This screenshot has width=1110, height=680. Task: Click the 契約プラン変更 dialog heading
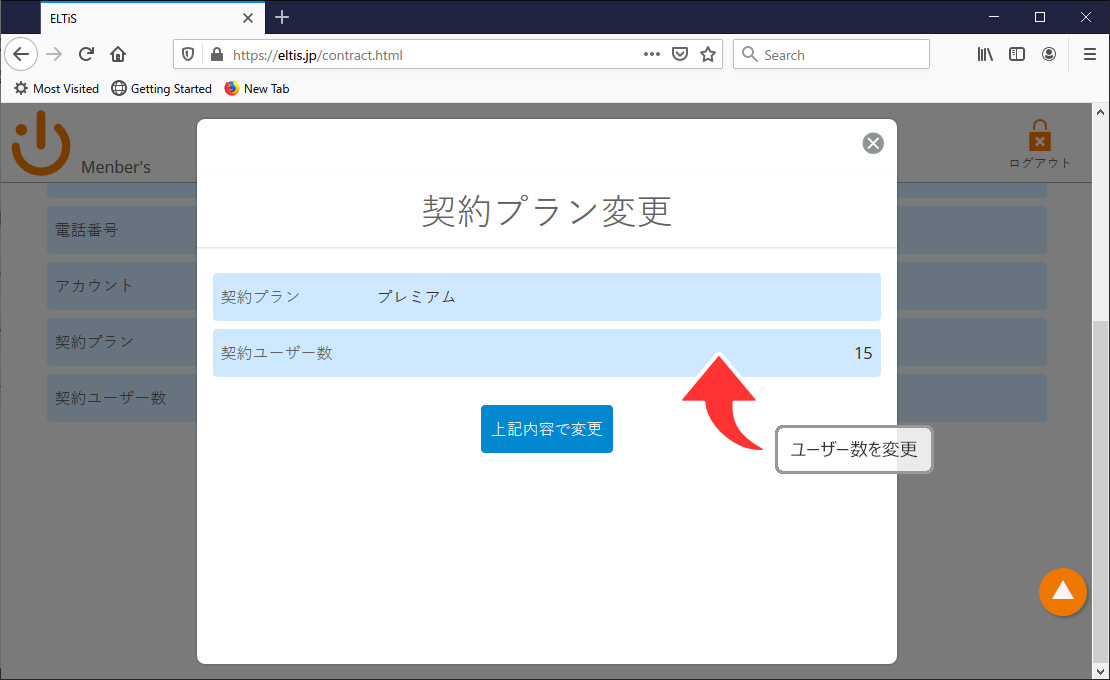pyautogui.click(x=547, y=211)
